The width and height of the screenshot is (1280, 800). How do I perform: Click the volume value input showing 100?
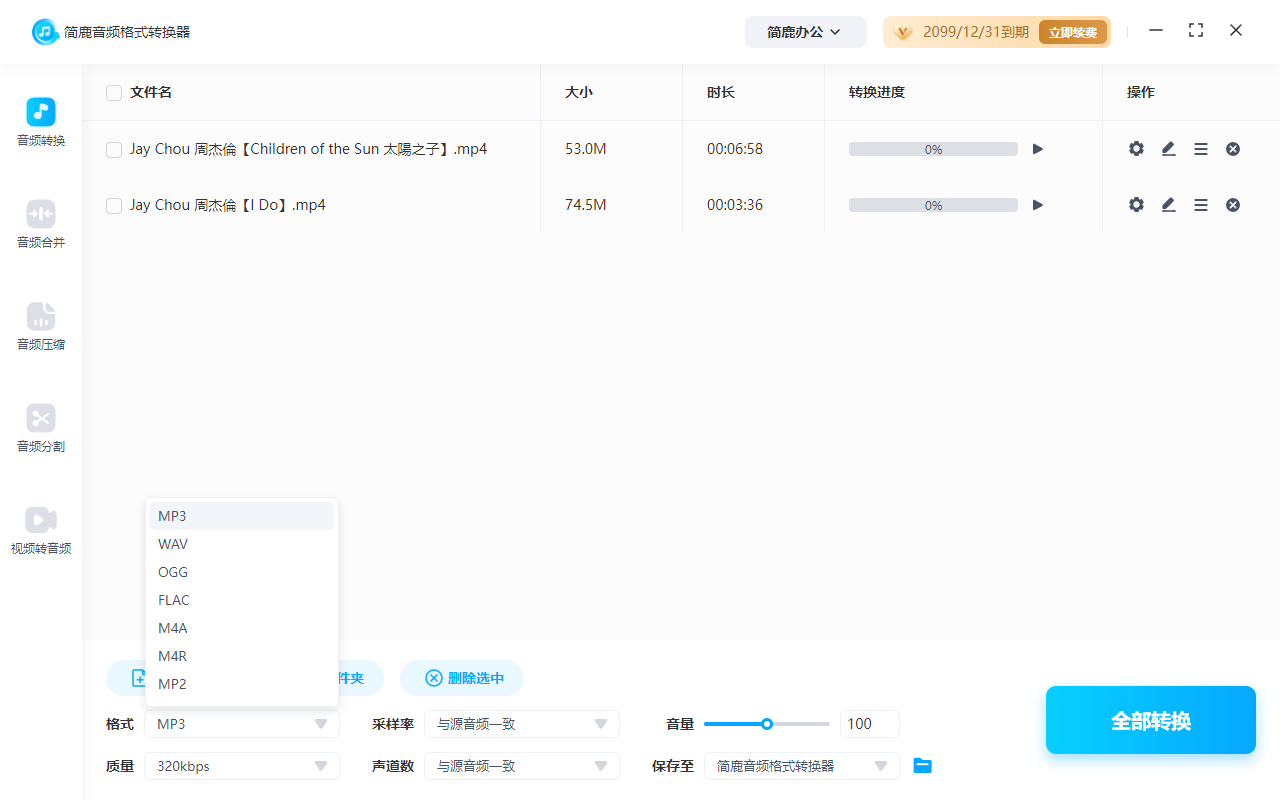[x=869, y=723]
